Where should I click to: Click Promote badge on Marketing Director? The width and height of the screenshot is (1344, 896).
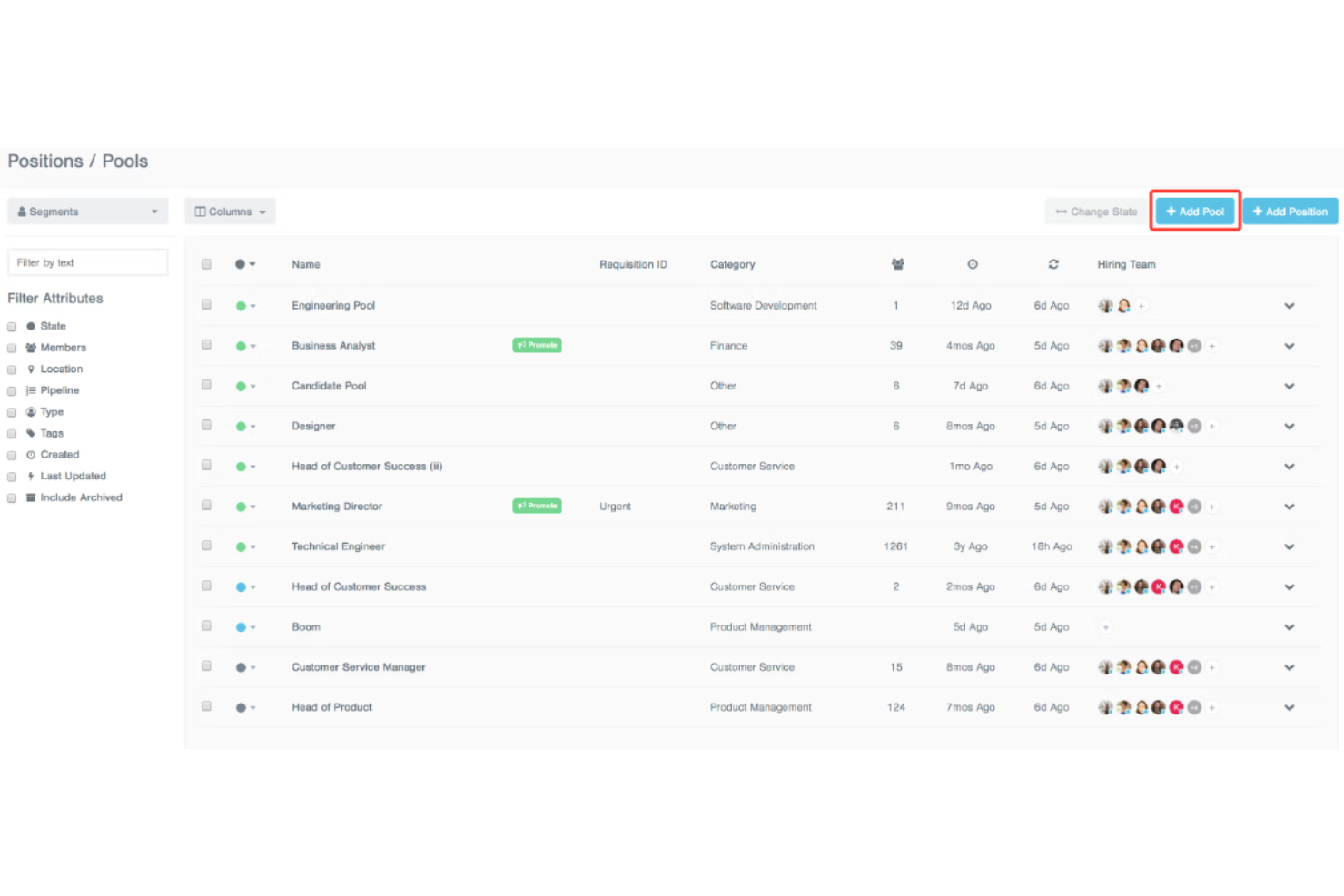pos(537,506)
